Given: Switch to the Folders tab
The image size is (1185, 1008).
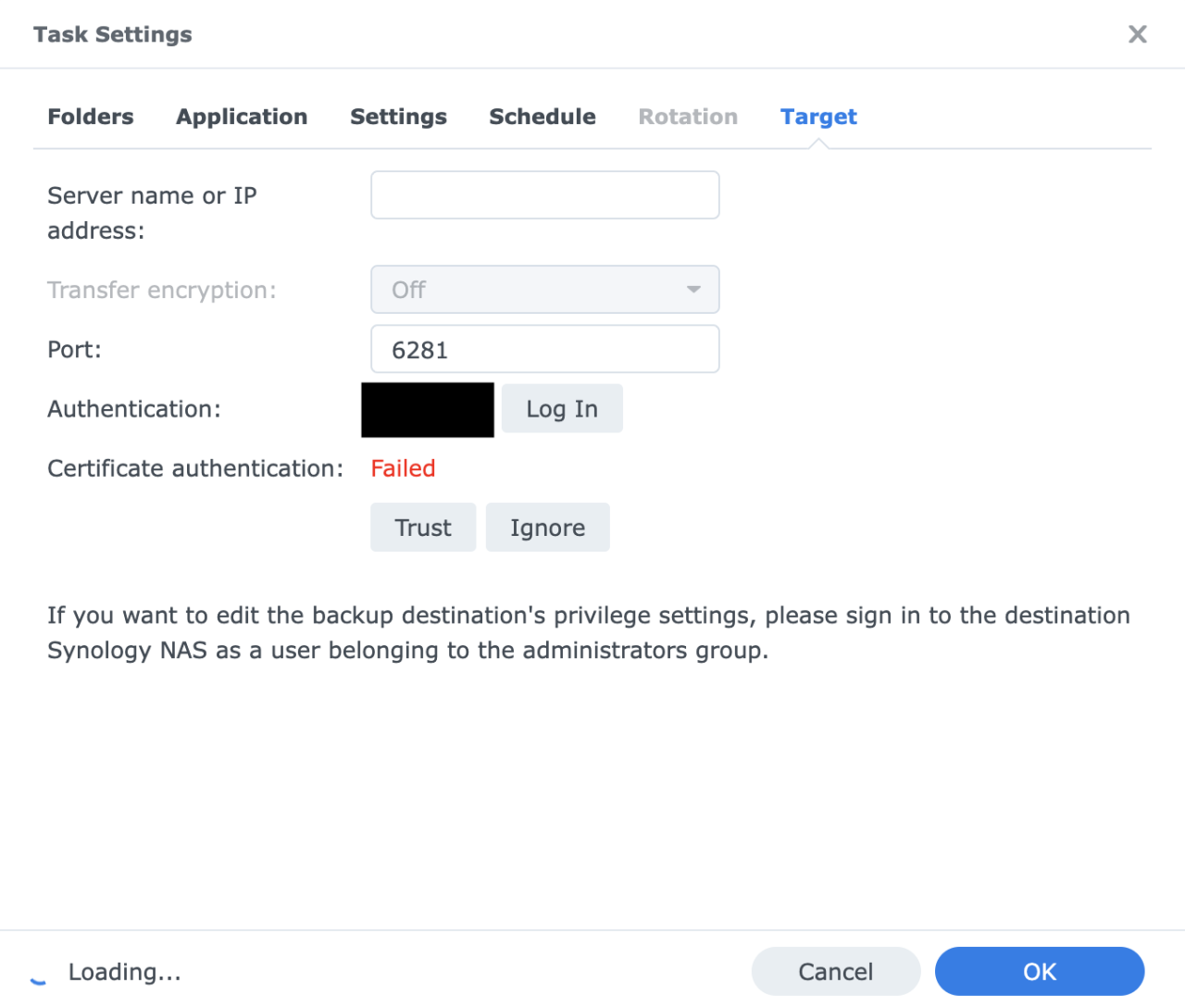Looking at the screenshot, I should click(90, 117).
